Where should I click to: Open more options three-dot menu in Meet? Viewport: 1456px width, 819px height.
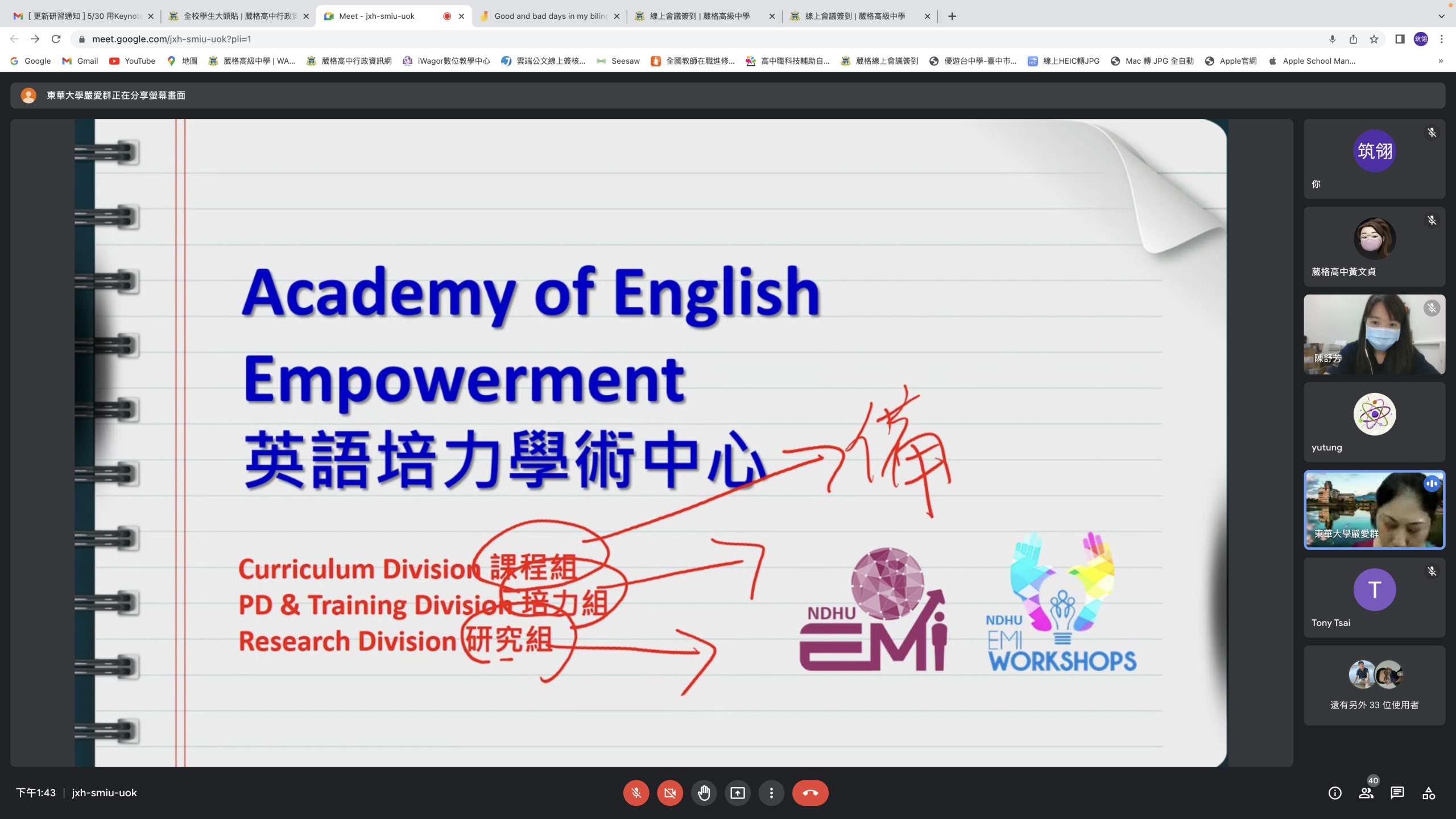771,793
